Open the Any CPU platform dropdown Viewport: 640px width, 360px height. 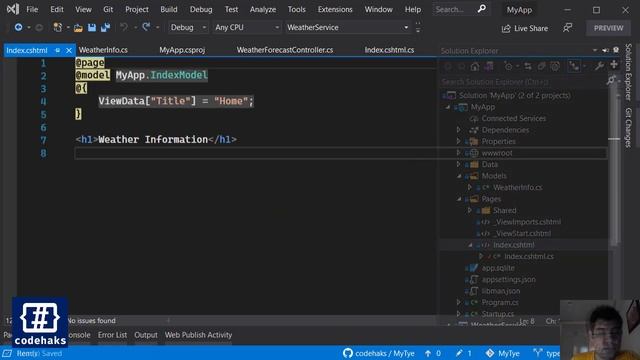tap(247, 27)
